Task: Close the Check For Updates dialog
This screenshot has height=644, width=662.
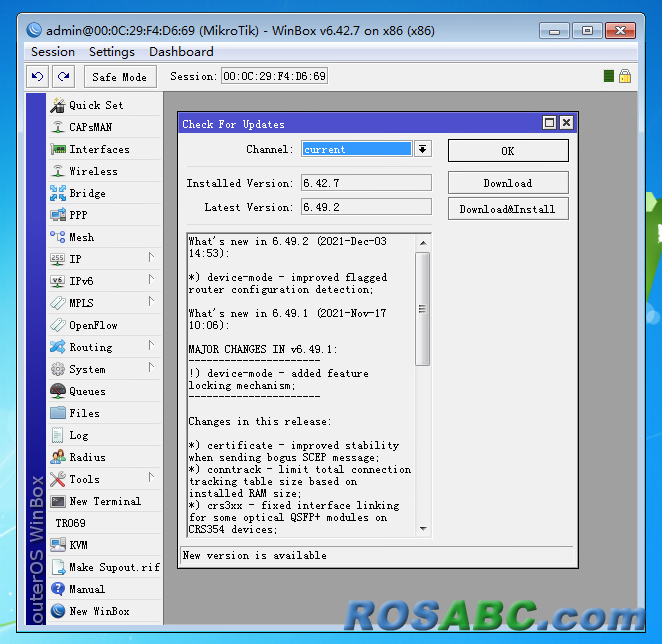Action: [567, 123]
